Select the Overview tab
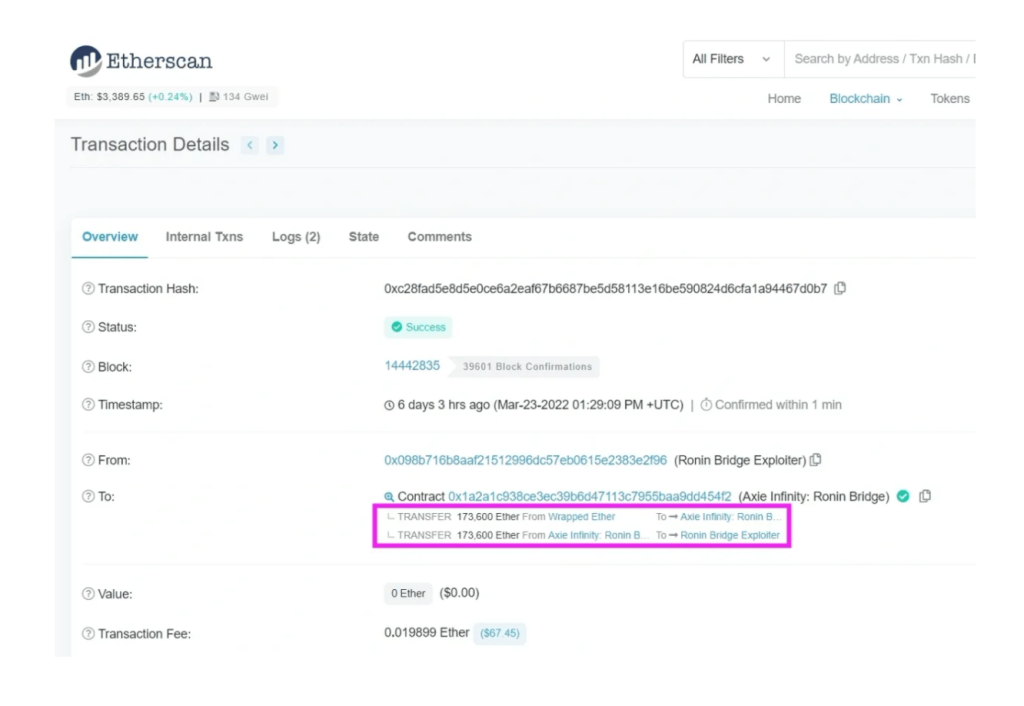This screenshot has width=1024, height=706. [x=110, y=237]
